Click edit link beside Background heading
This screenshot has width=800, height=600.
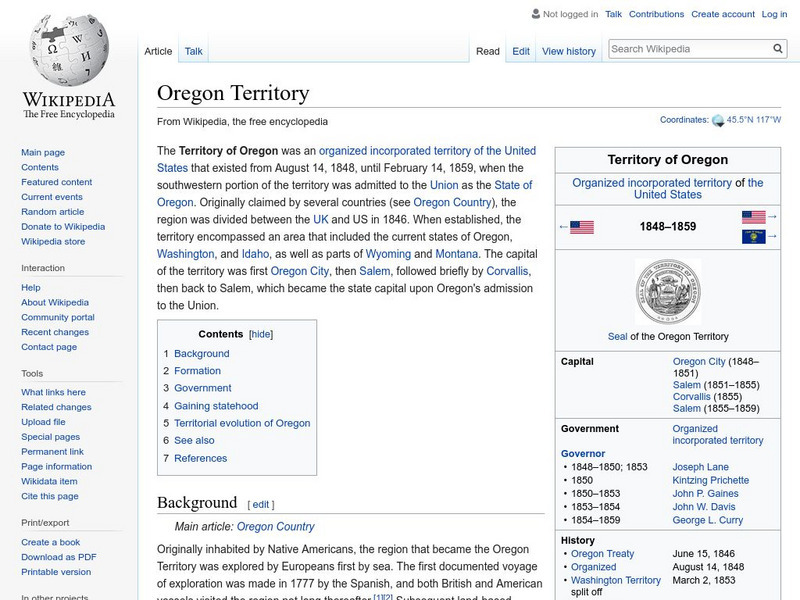261,504
